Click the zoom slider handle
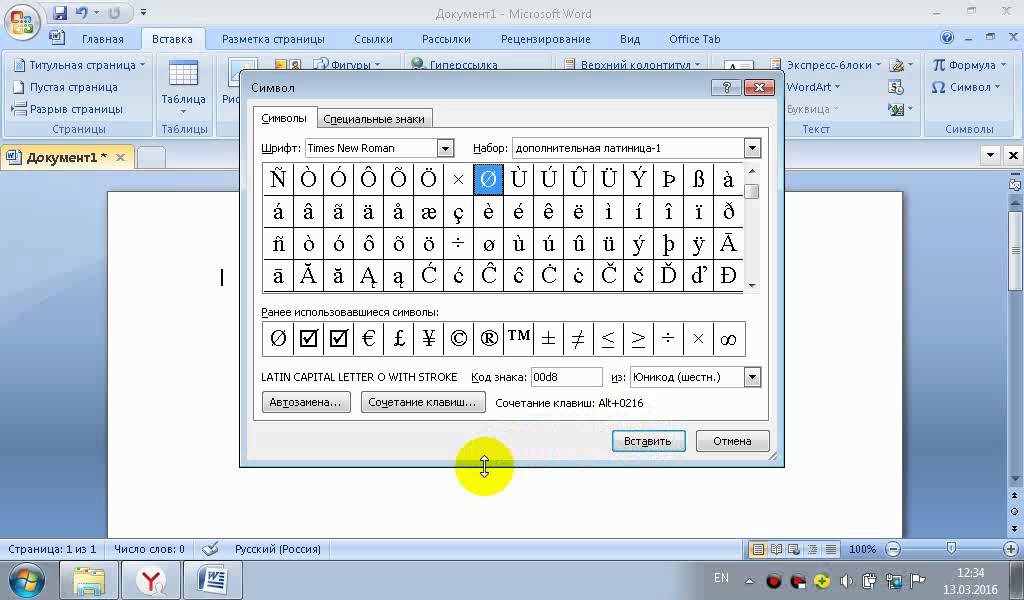Screen dimensions: 1024x600 coord(951,549)
